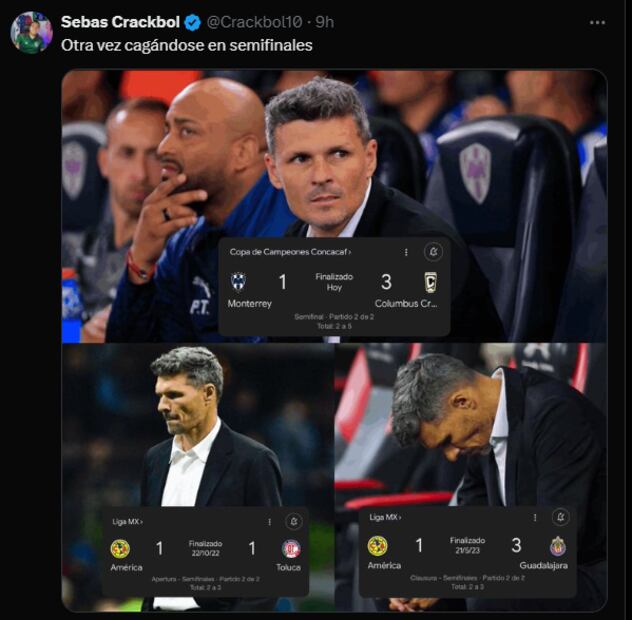Image resolution: width=632 pixels, height=620 pixels.
Task: Click América crest in the Toluca match card
Action: (x=120, y=549)
